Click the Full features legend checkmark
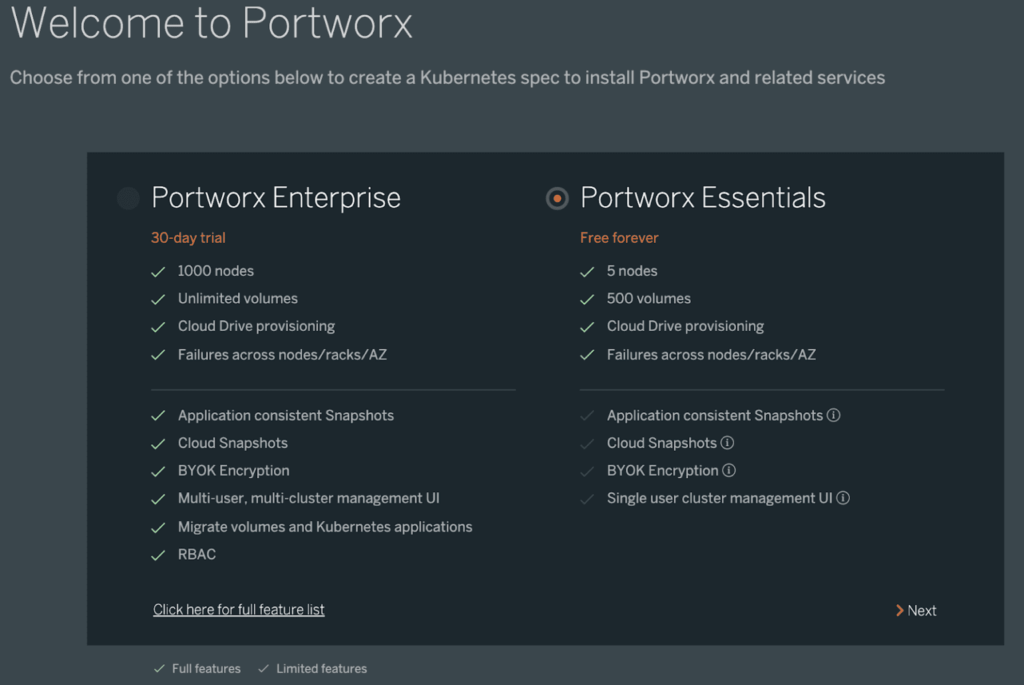 [159, 668]
